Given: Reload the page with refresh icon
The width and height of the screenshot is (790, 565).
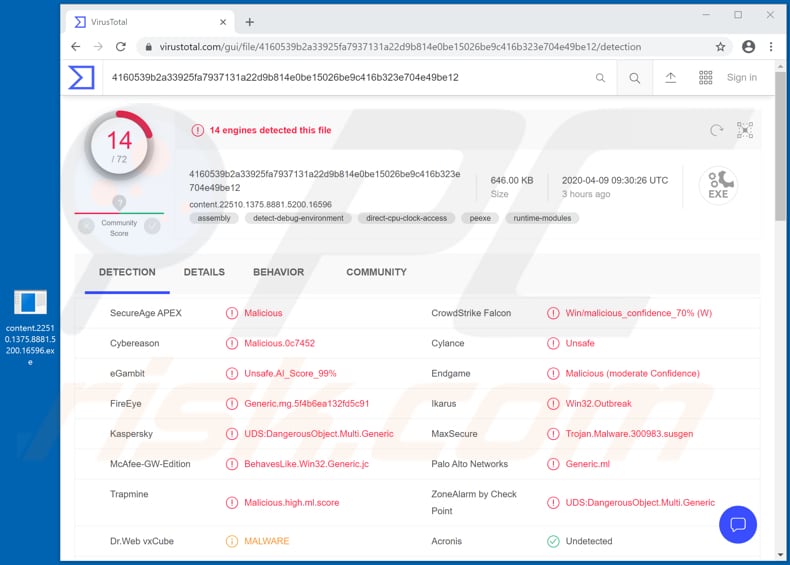Looking at the screenshot, I should point(121,47).
